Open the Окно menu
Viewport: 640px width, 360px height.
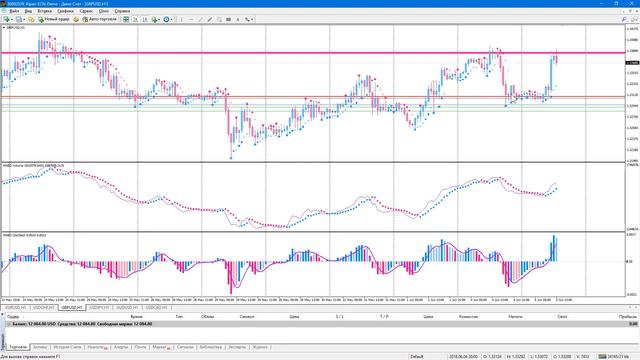(104, 11)
